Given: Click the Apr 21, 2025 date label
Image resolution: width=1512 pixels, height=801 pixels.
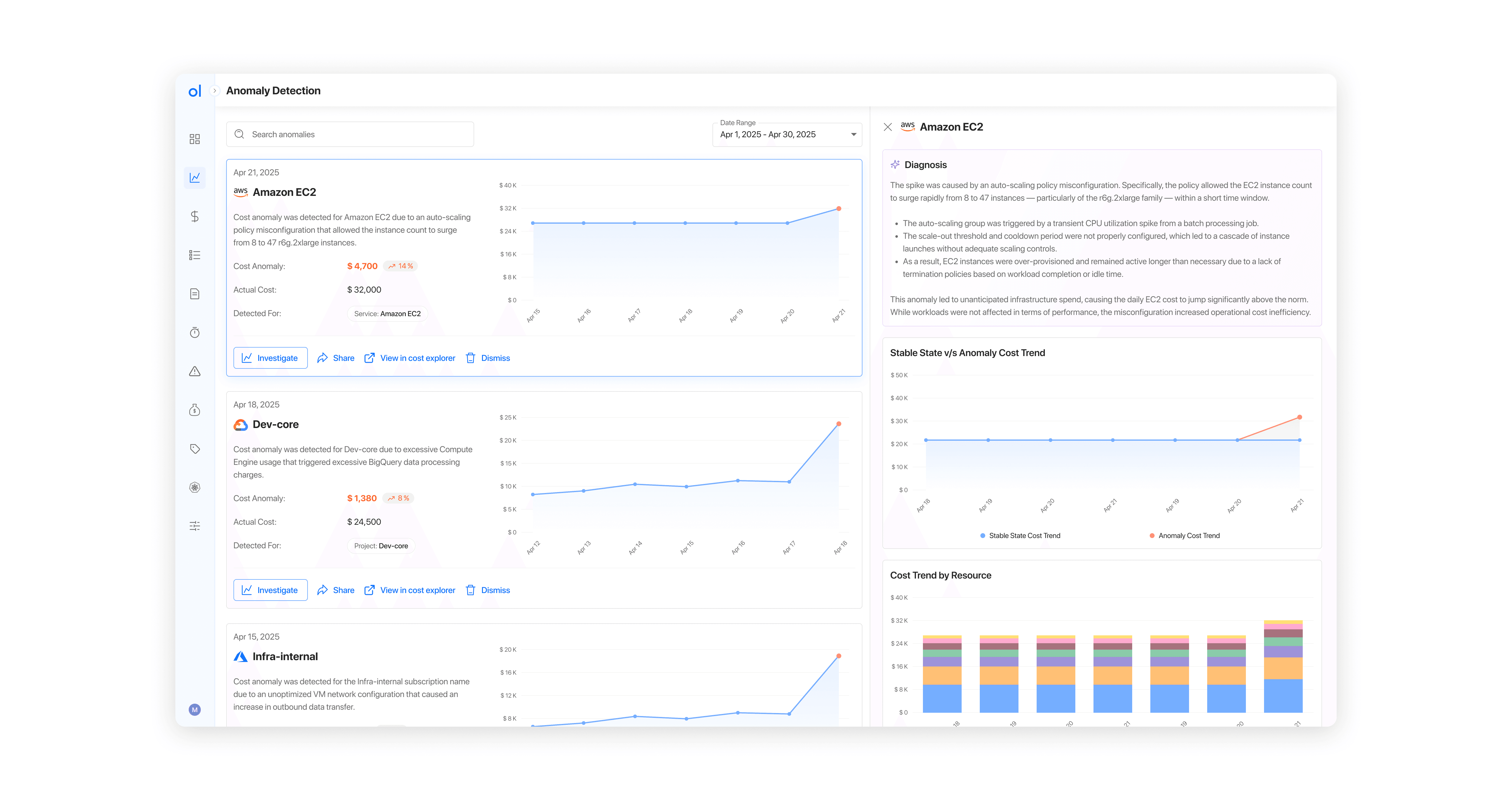Looking at the screenshot, I should tap(256, 173).
